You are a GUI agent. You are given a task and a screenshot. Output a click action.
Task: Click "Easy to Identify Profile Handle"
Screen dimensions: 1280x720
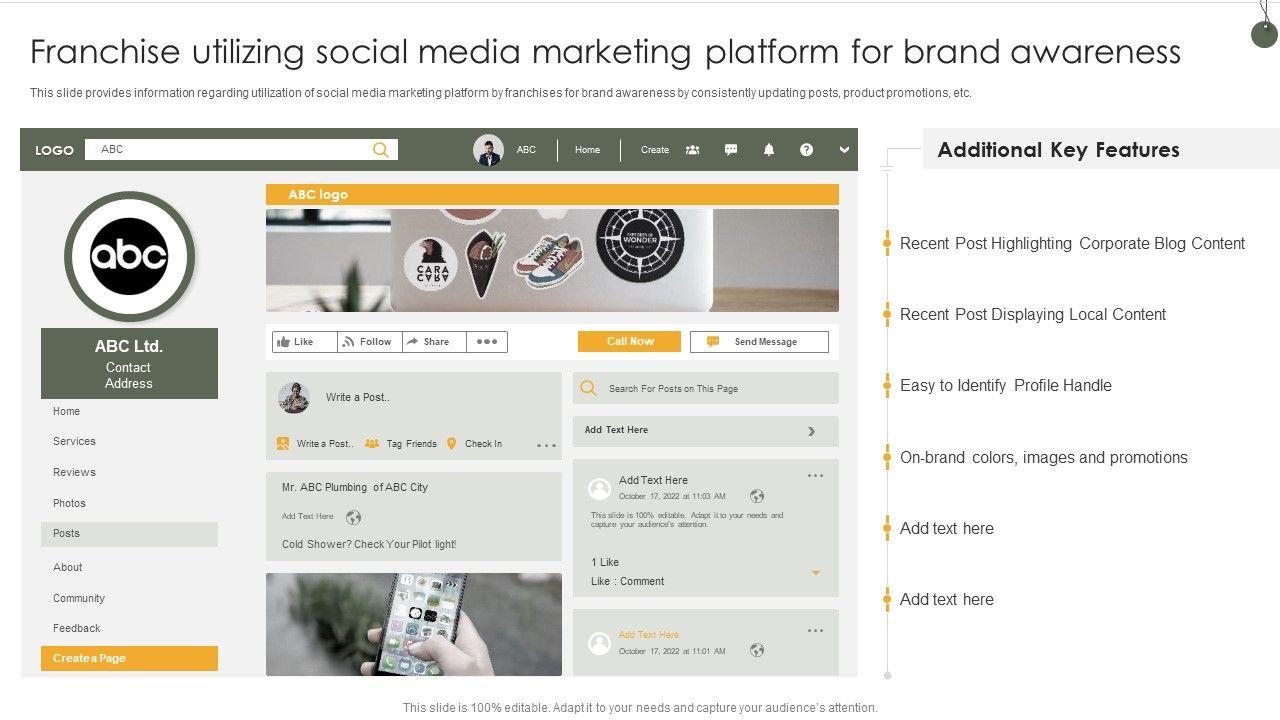(x=1006, y=385)
